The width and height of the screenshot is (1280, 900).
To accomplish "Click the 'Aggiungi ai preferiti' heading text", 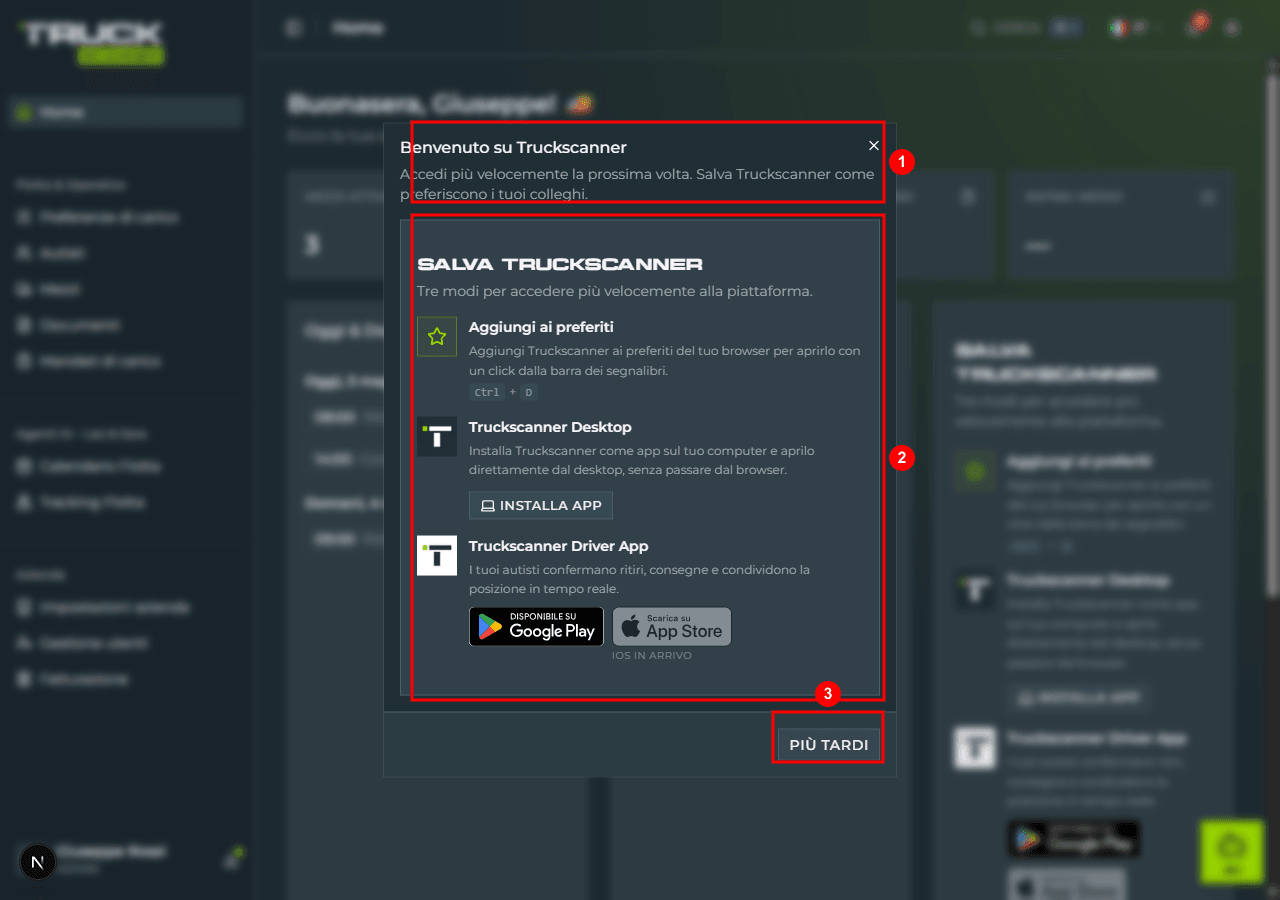I will point(541,327).
